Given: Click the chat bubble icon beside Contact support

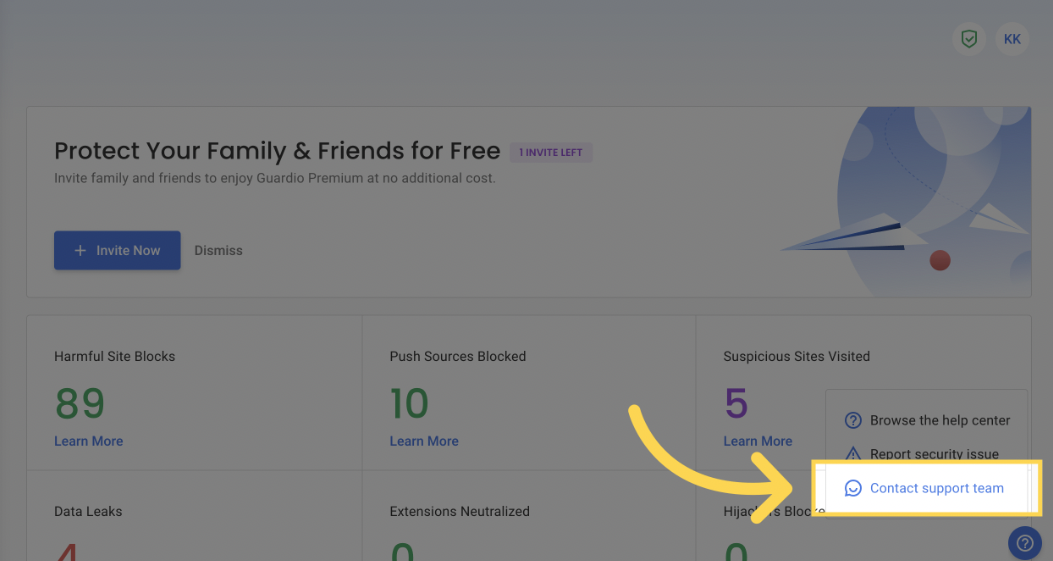Looking at the screenshot, I should pyautogui.click(x=853, y=488).
